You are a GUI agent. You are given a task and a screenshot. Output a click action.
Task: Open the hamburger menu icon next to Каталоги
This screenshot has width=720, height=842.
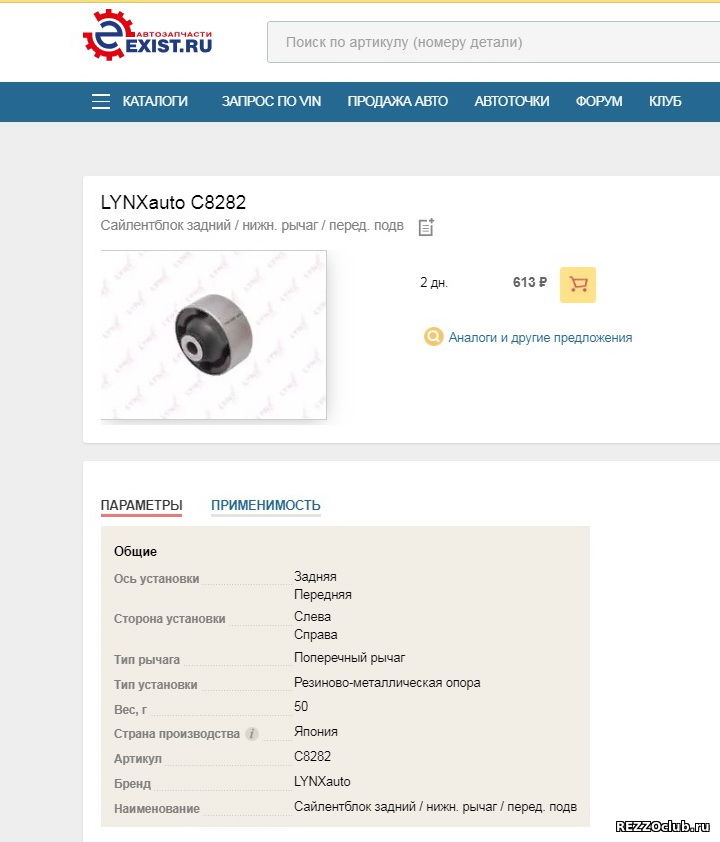(x=100, y=101)
